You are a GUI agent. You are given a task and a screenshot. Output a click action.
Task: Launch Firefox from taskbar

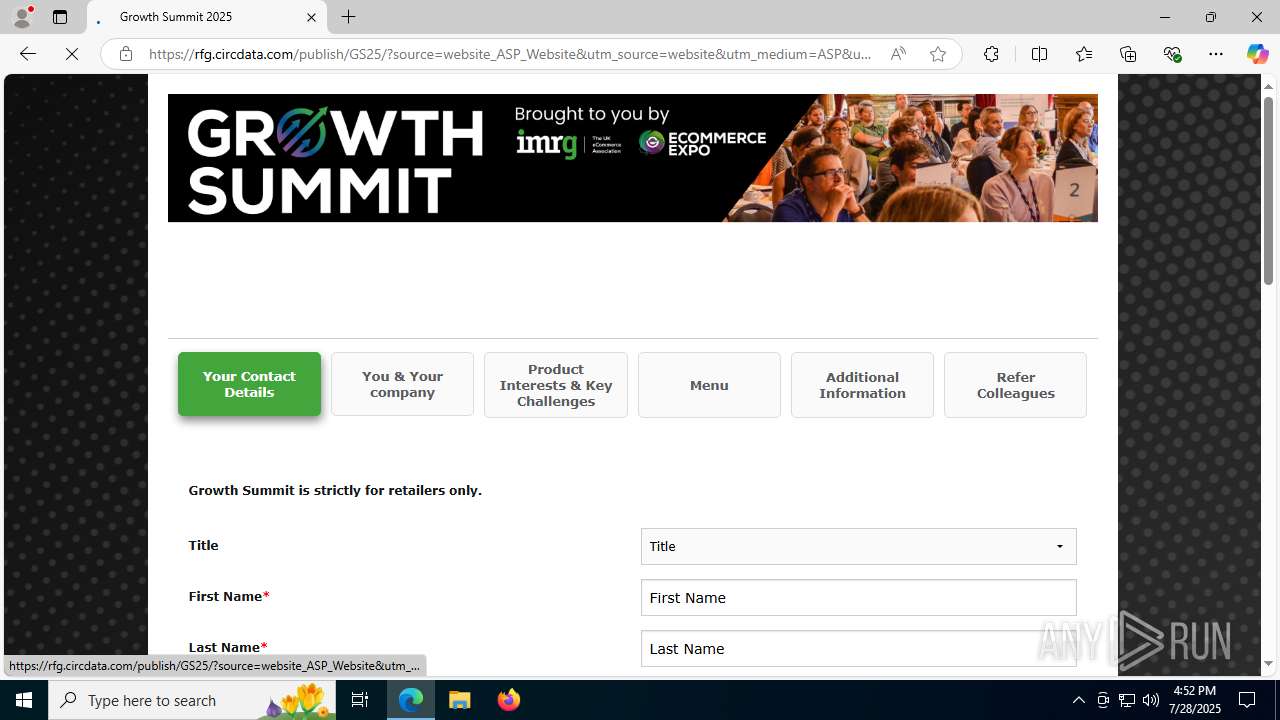click(509, 700)
